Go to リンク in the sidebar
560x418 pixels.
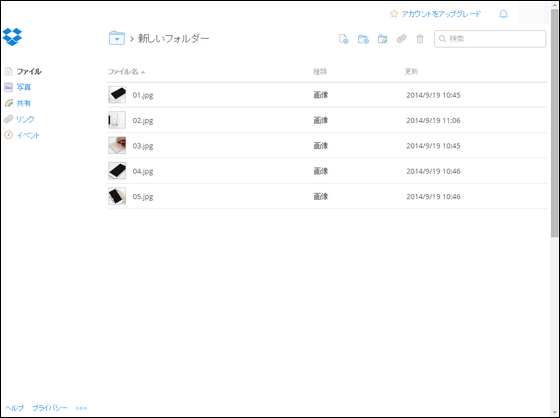[x=25, y=119]
